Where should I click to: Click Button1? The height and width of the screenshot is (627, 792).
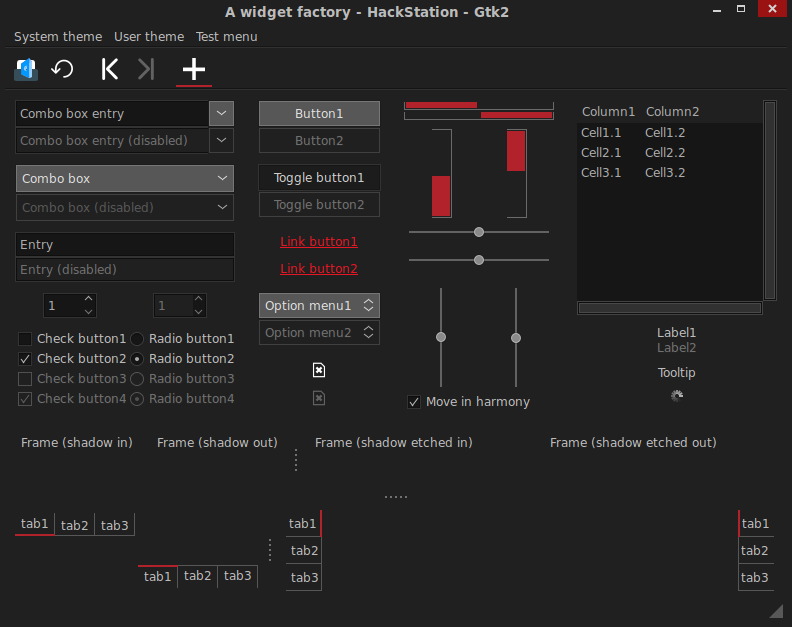[319, 113]
